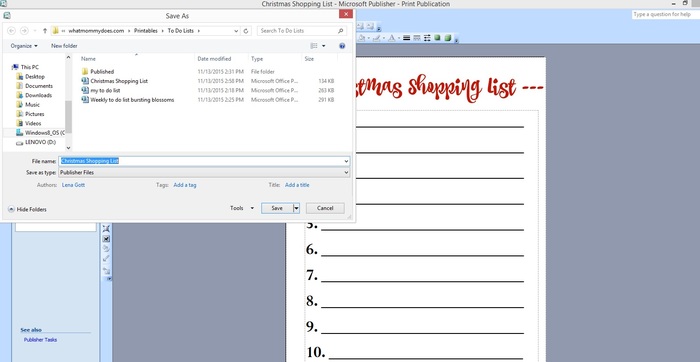
Task: Click Add a tag link
Action: point(185,185)
